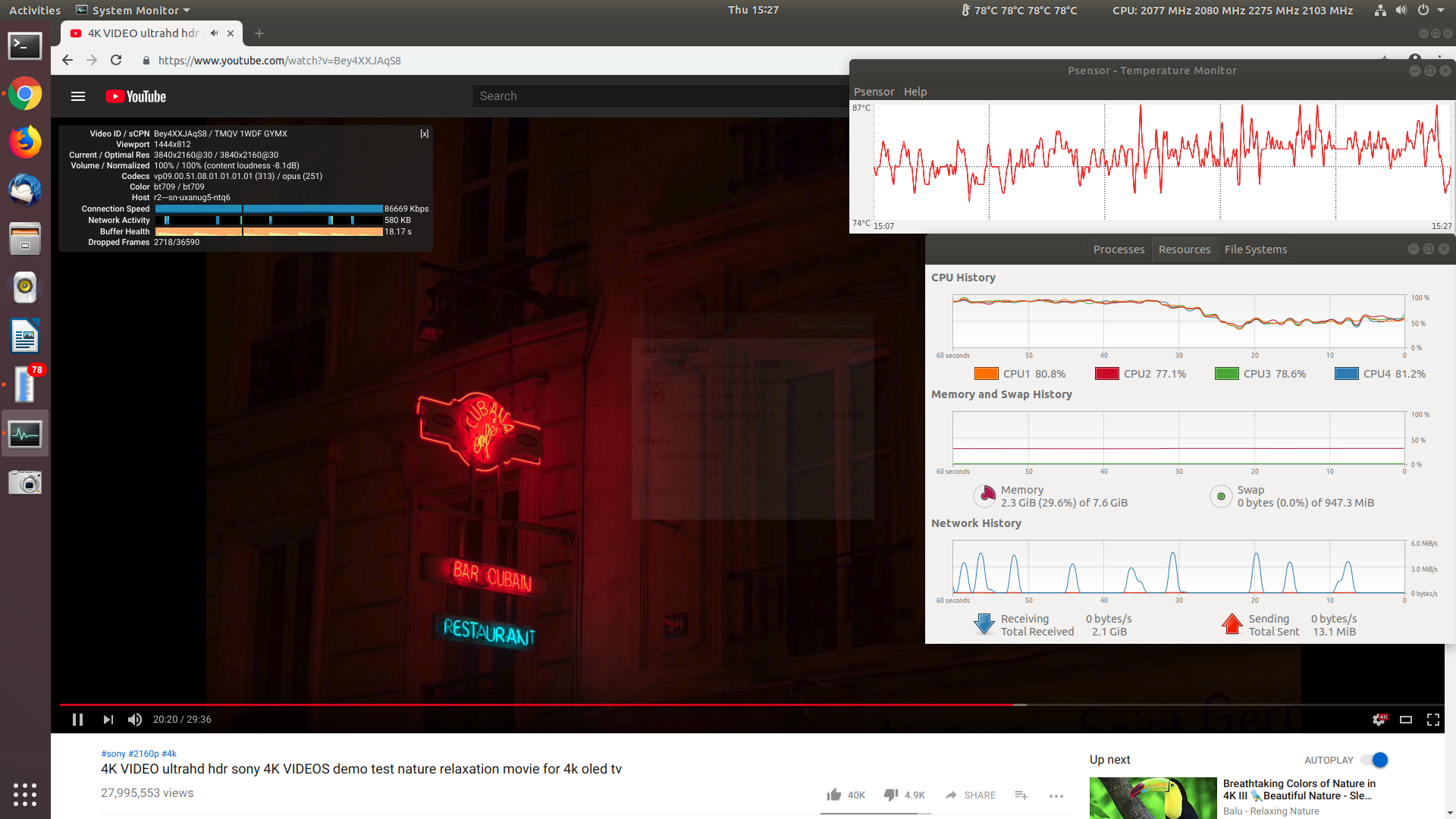The height and width of the screenshot is (819, 1456).
Task: Focus the YouTube Search field
Action: tap(660, 96)
